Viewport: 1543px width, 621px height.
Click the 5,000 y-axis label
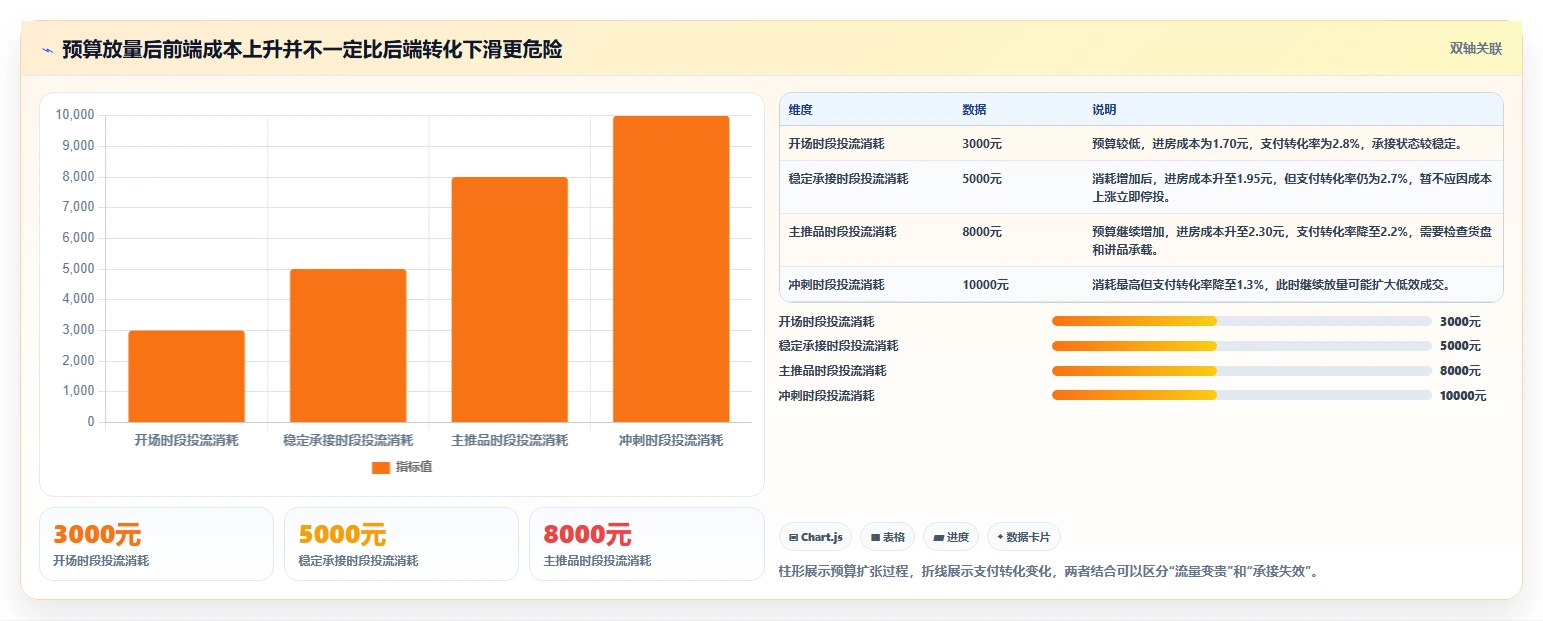click(78, 269)
